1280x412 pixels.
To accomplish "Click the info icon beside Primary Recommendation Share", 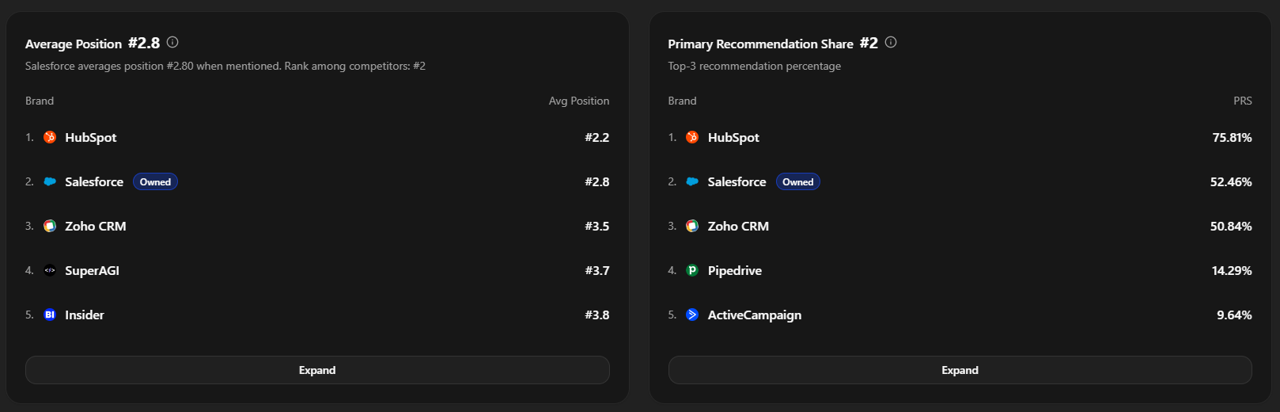I will 891,43.
